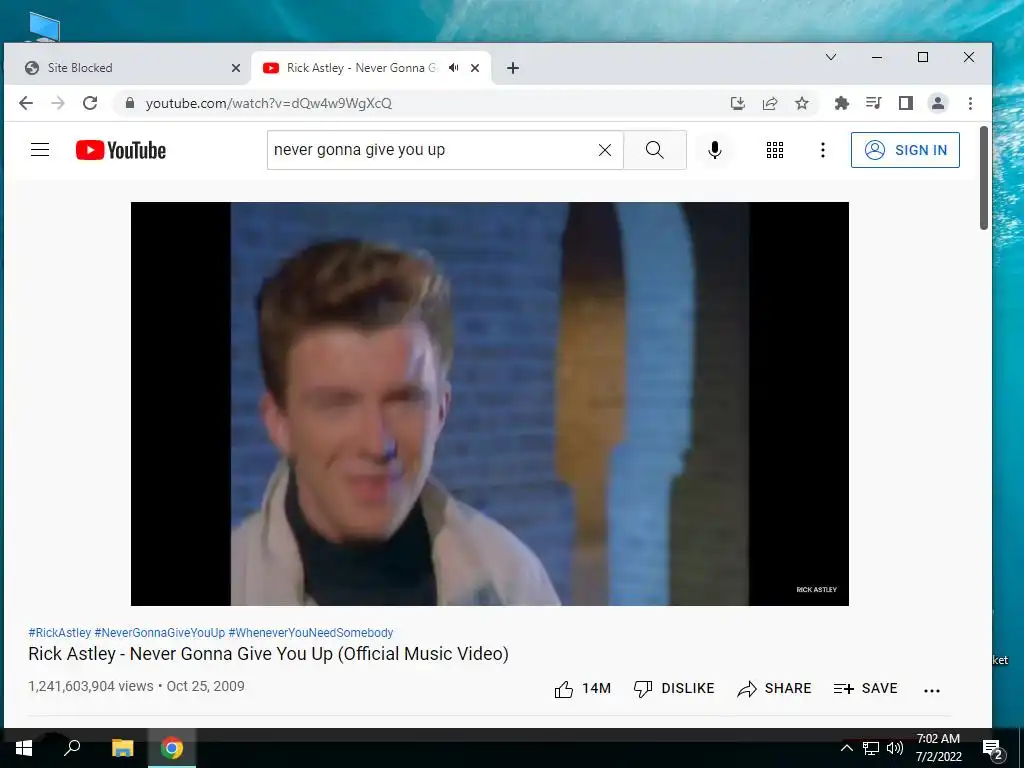The image size is (1024, 768).
Task: Open the YouTube hamburger guide menu
Action: pyautogui.click(x=40, y=150)
